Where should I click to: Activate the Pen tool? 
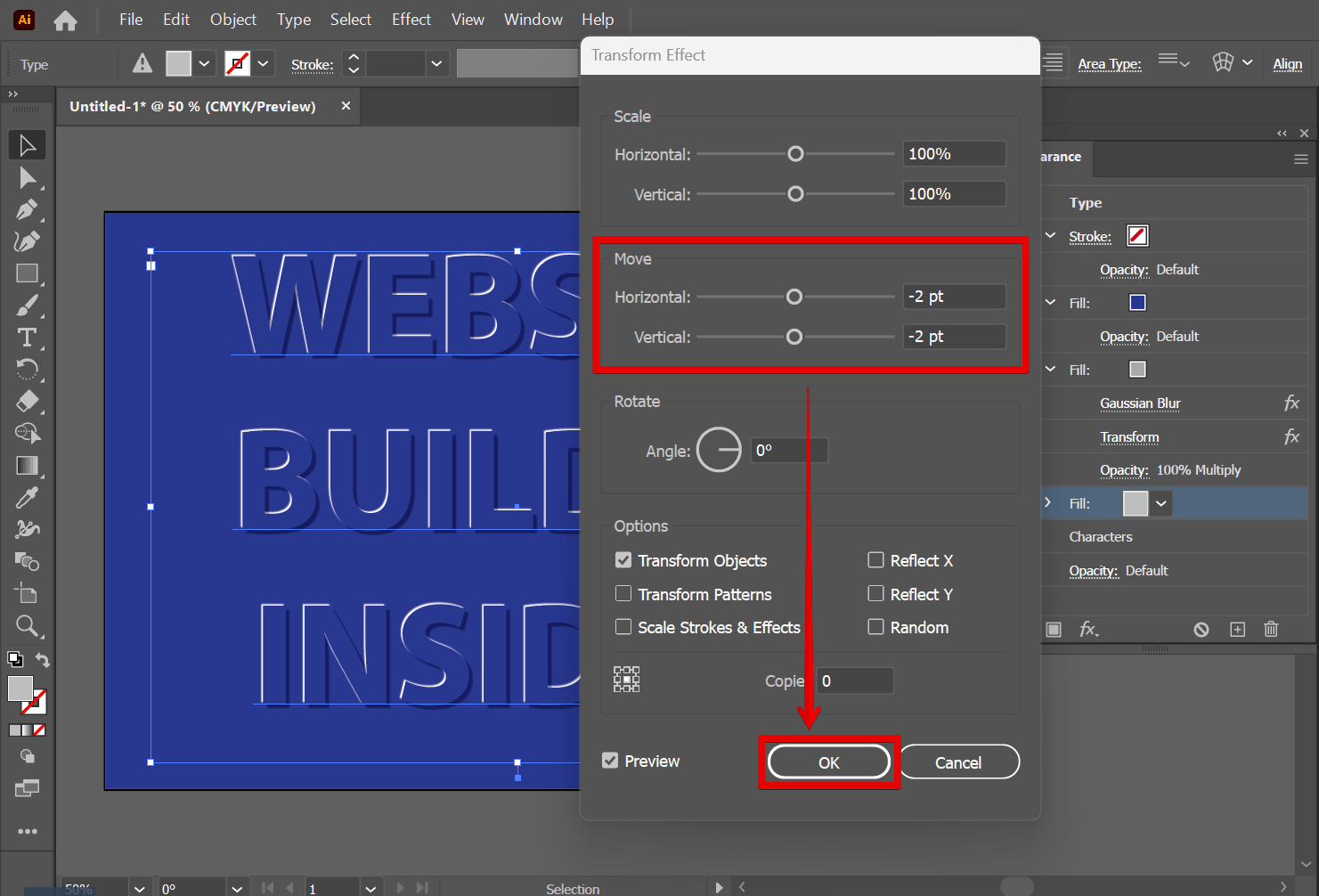coord(27,209)
